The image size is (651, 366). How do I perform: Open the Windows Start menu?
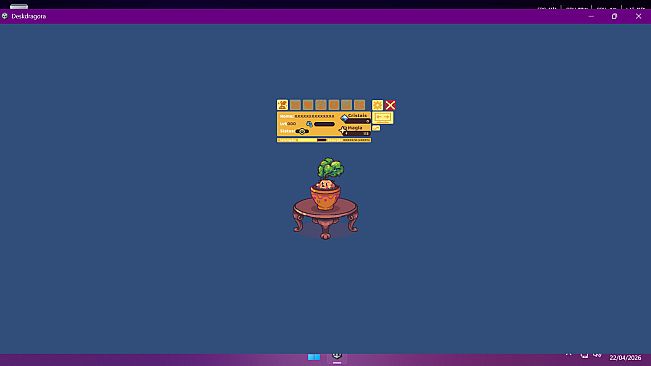(x=314, y=357)
